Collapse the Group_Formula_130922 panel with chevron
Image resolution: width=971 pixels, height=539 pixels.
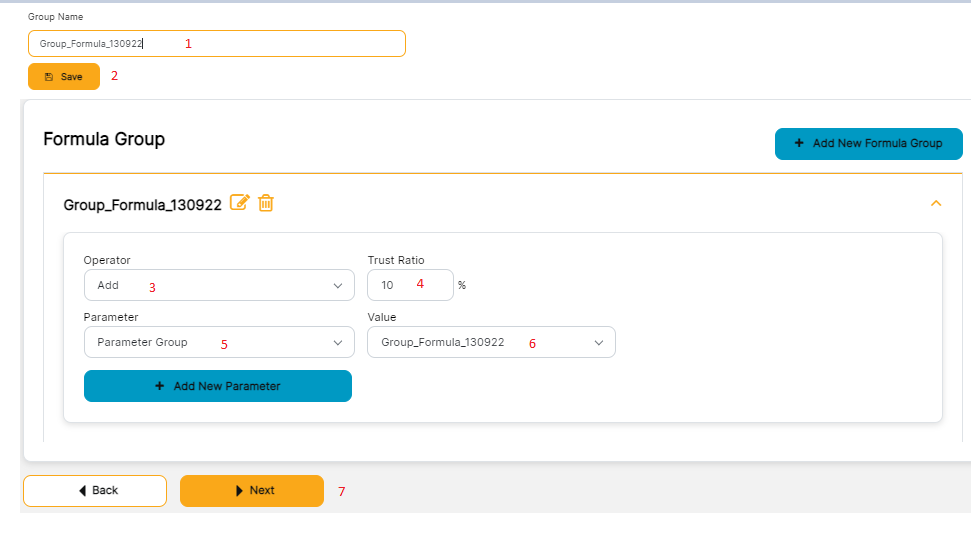(936, 203)
